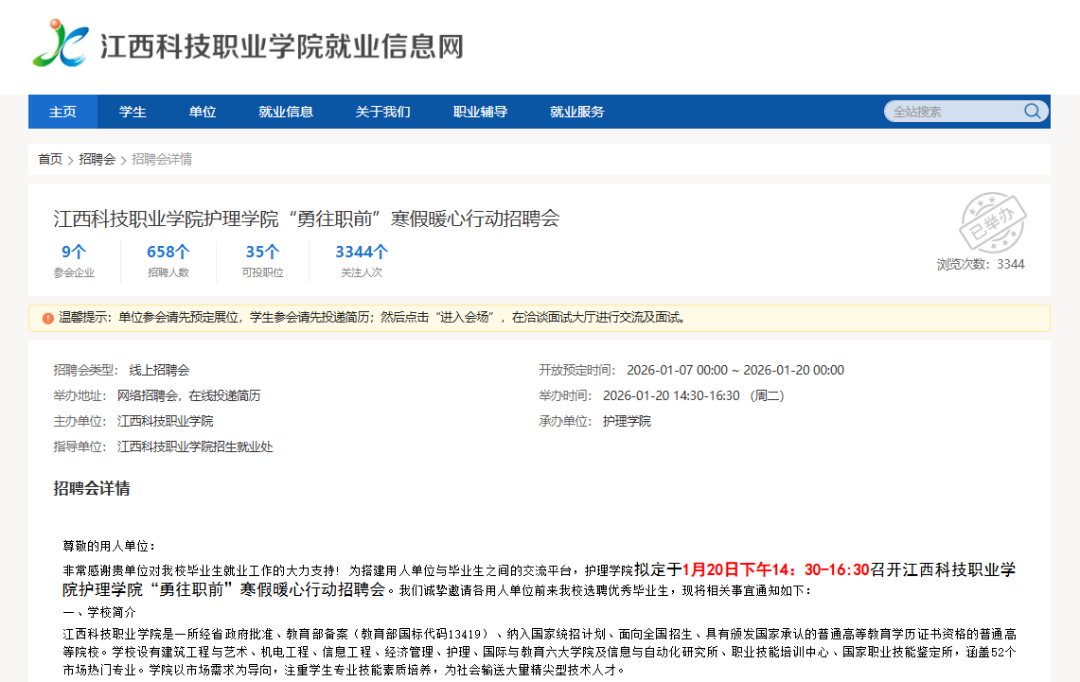Click the search magnifier icon
This screenshot has height=682, width=1080.
1032,111
